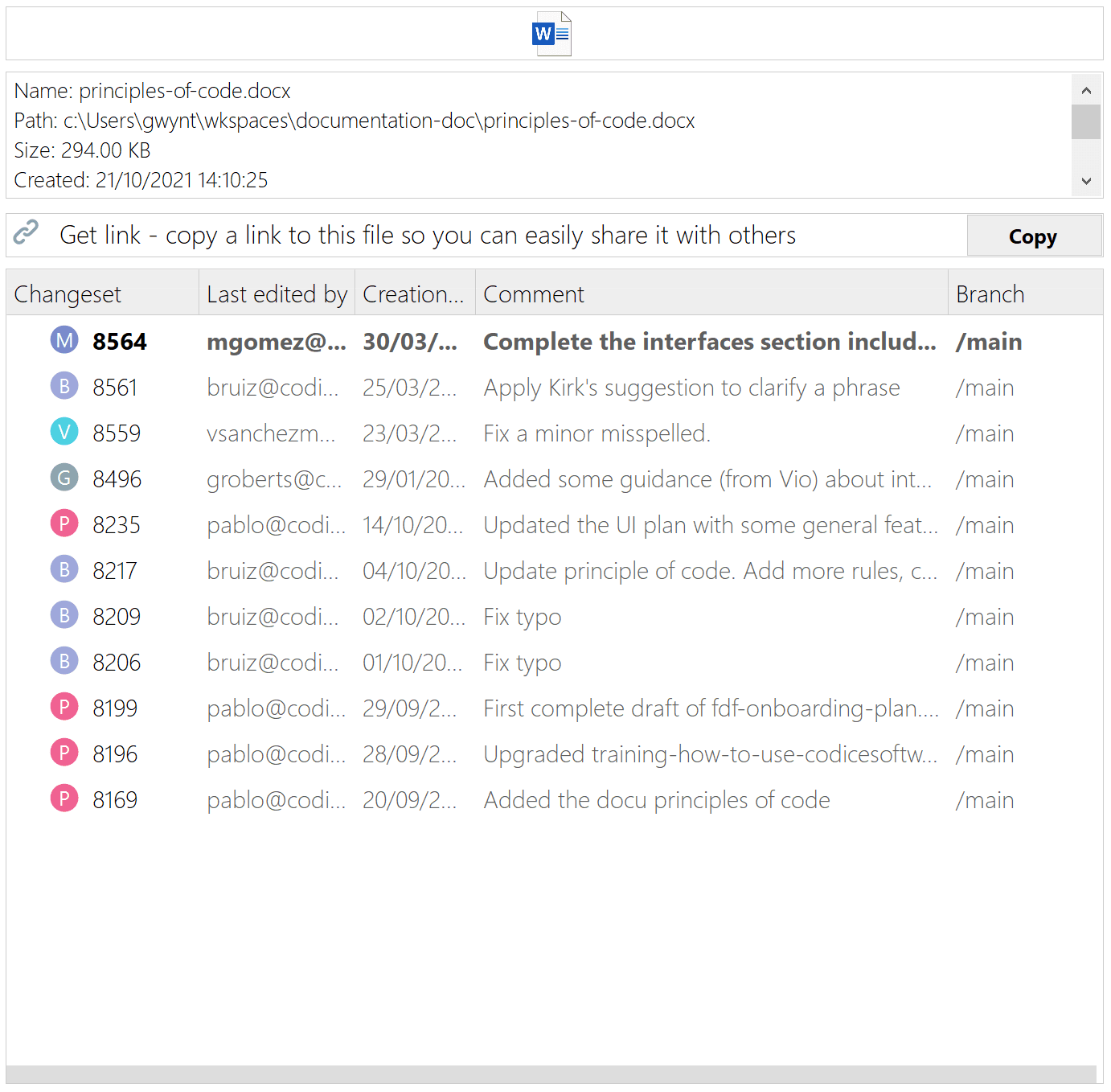Click pablo's avatar on changeset 8235

(64, 523)
